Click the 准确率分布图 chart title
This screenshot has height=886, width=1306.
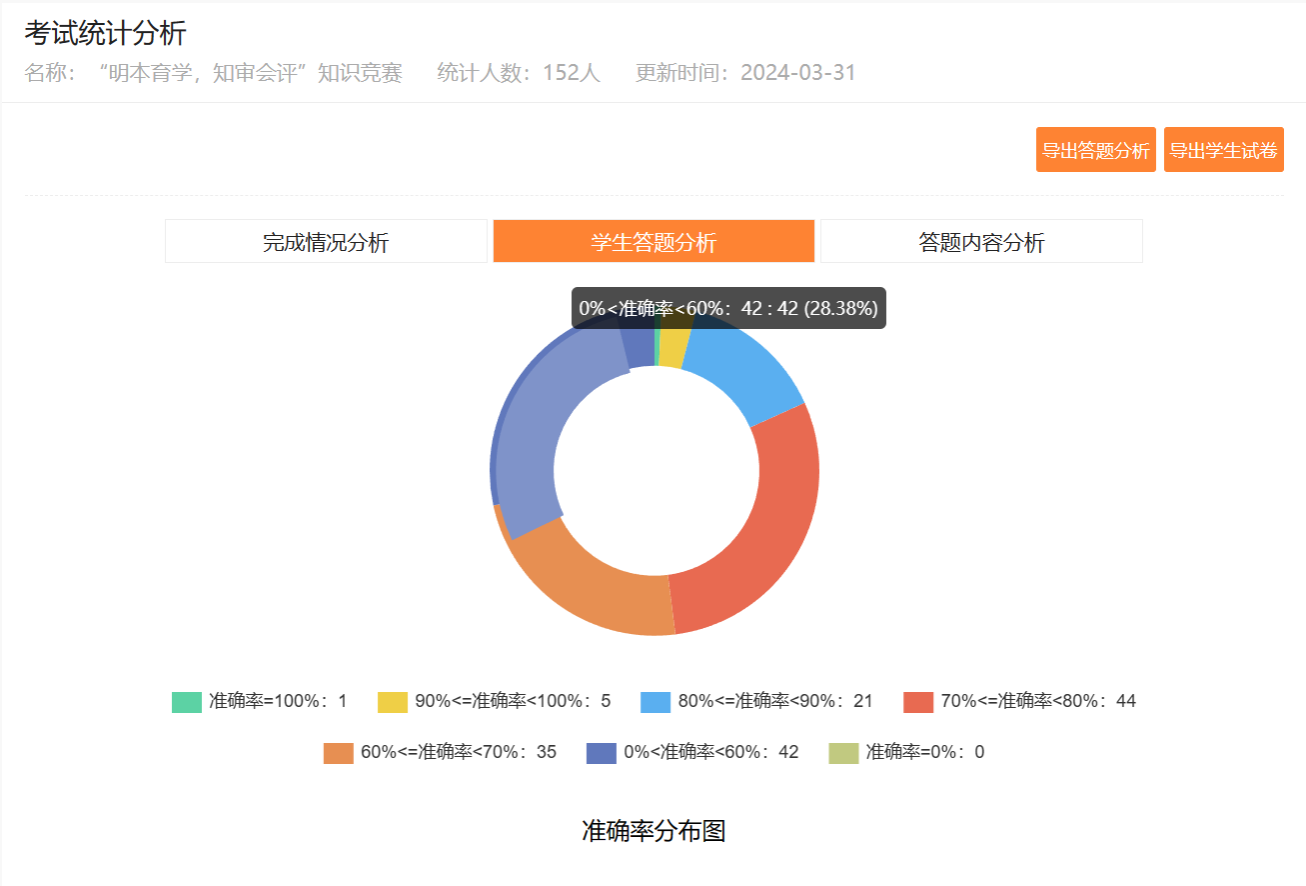(653, 831)
